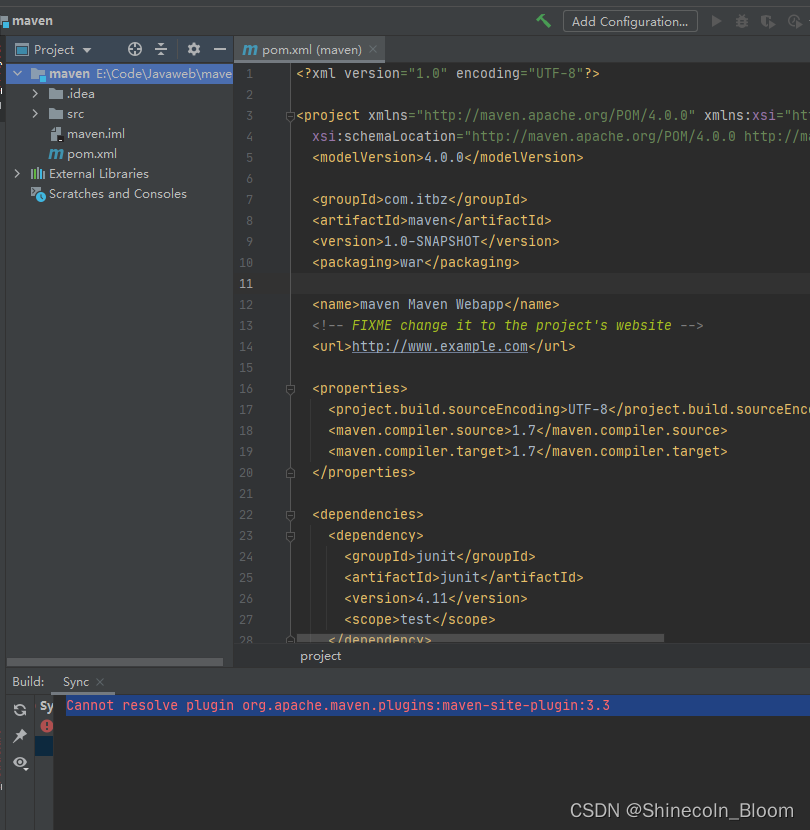Click the Run play icon
Viewport: 810px width, 830px height.
[x=716, y=21]
